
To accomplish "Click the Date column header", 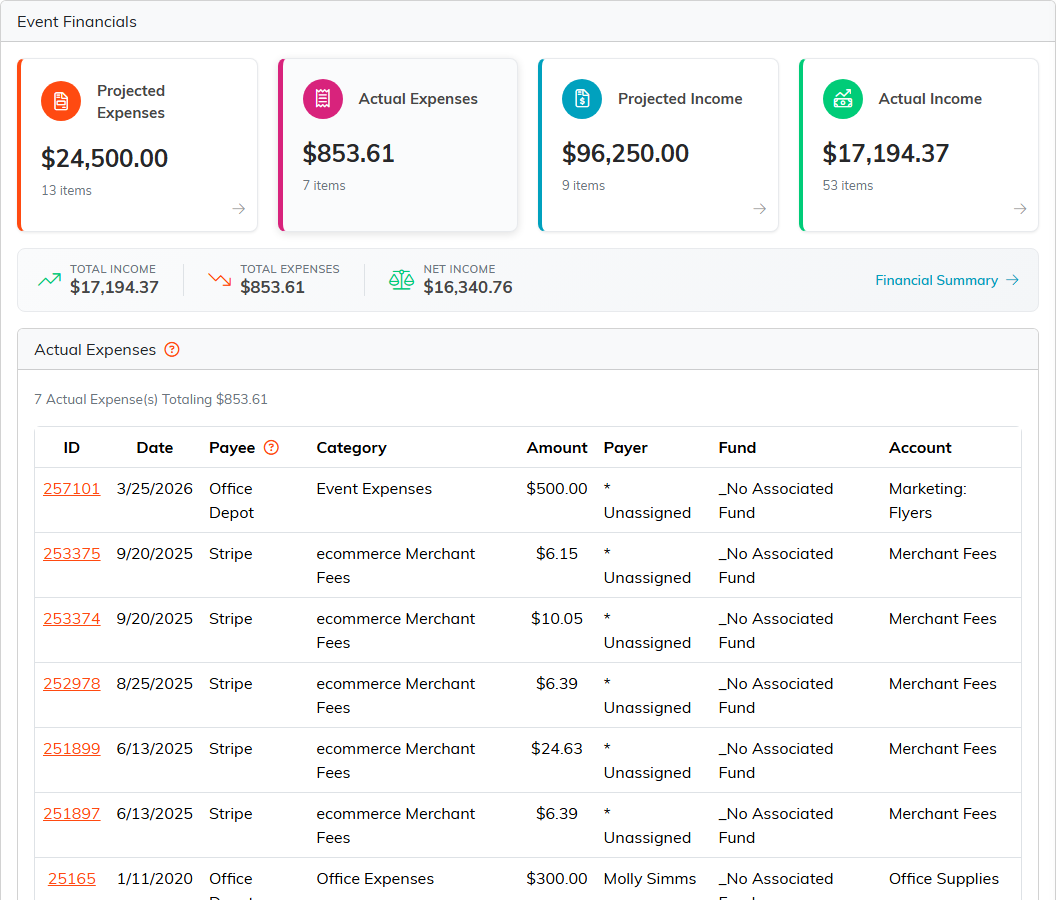I will 155,447.
